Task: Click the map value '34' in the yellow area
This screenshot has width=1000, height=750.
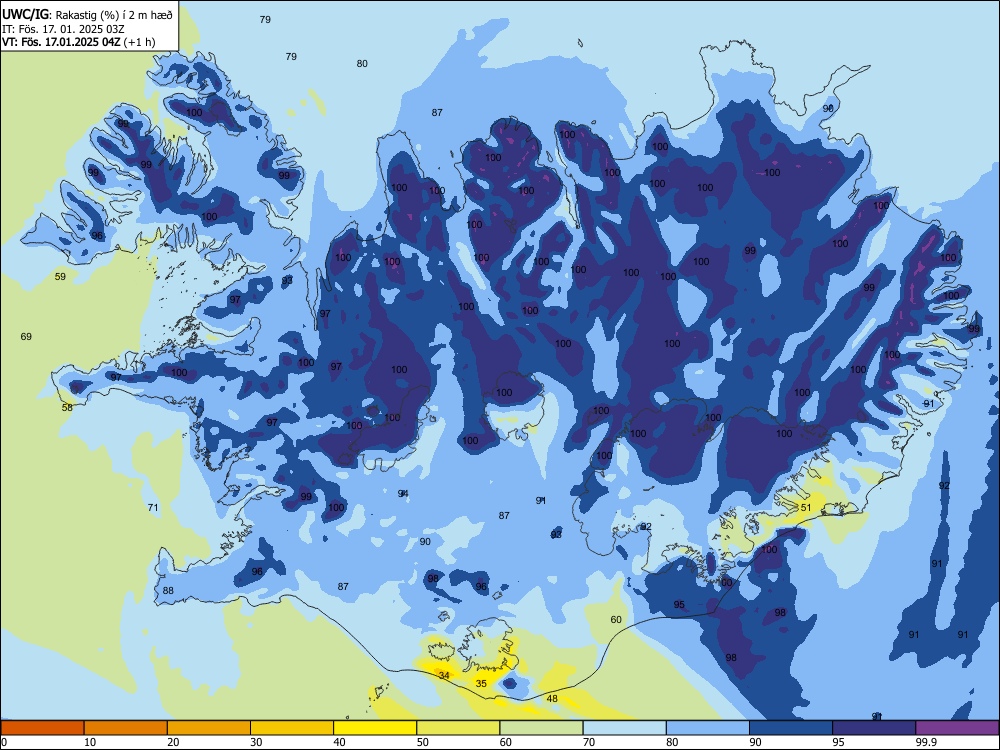Action: pos(444,675)
